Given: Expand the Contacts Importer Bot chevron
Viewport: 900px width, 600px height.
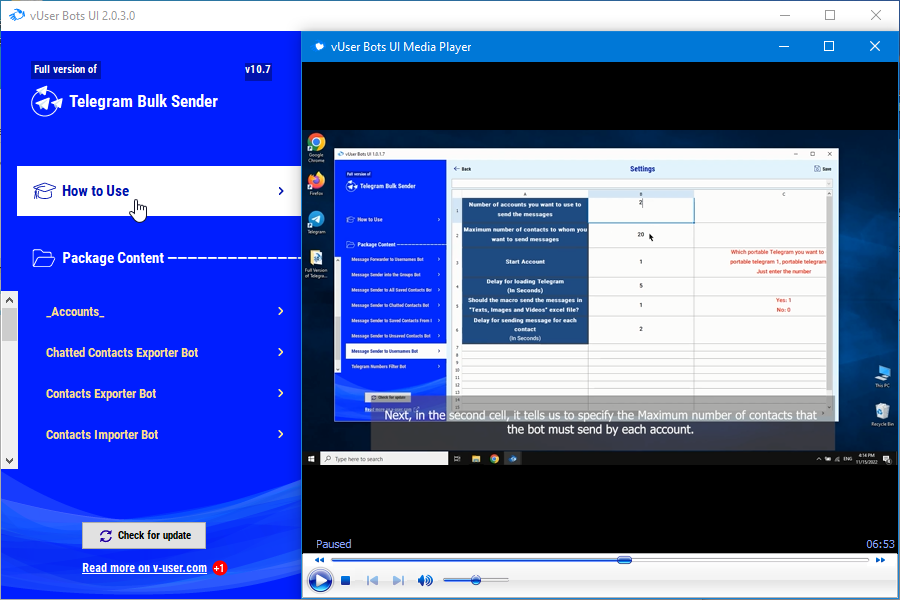Looking at the screenshot, I should (281, 434).
